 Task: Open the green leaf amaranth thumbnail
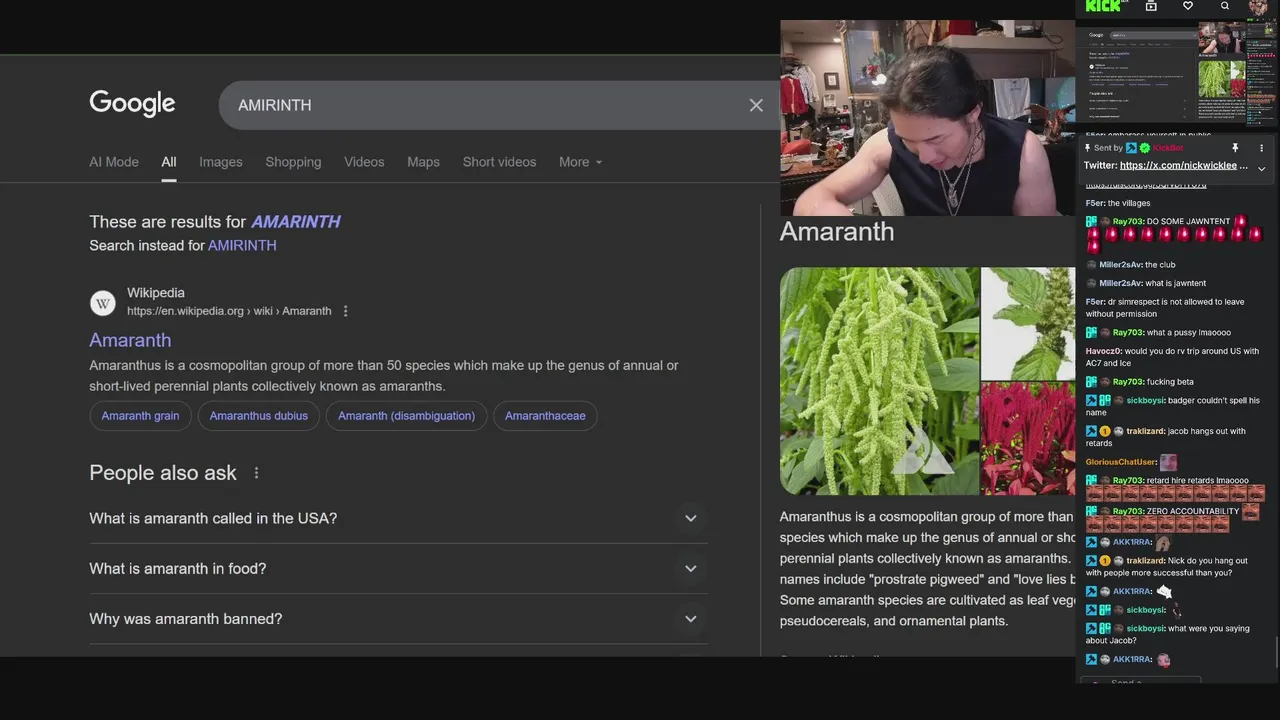click(1028, 323)
